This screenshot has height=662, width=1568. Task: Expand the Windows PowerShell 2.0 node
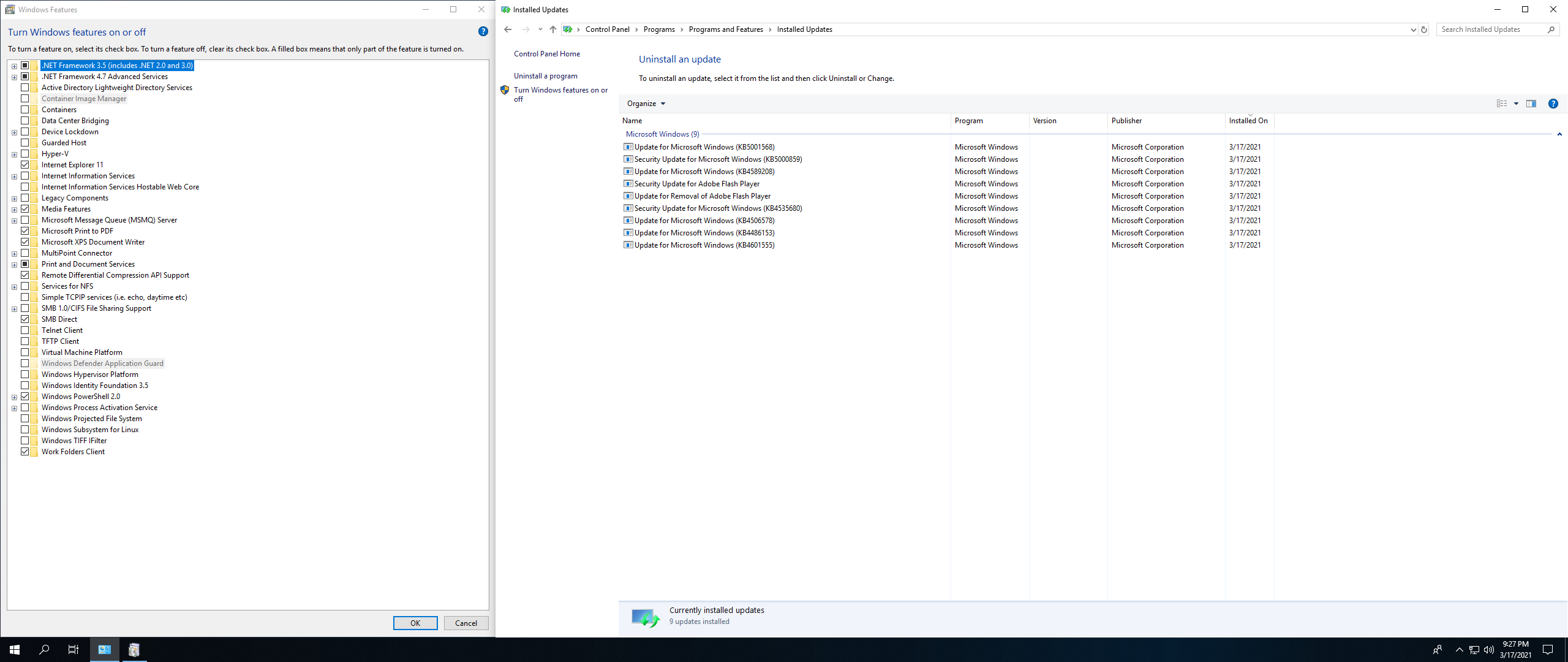point(14,397)
